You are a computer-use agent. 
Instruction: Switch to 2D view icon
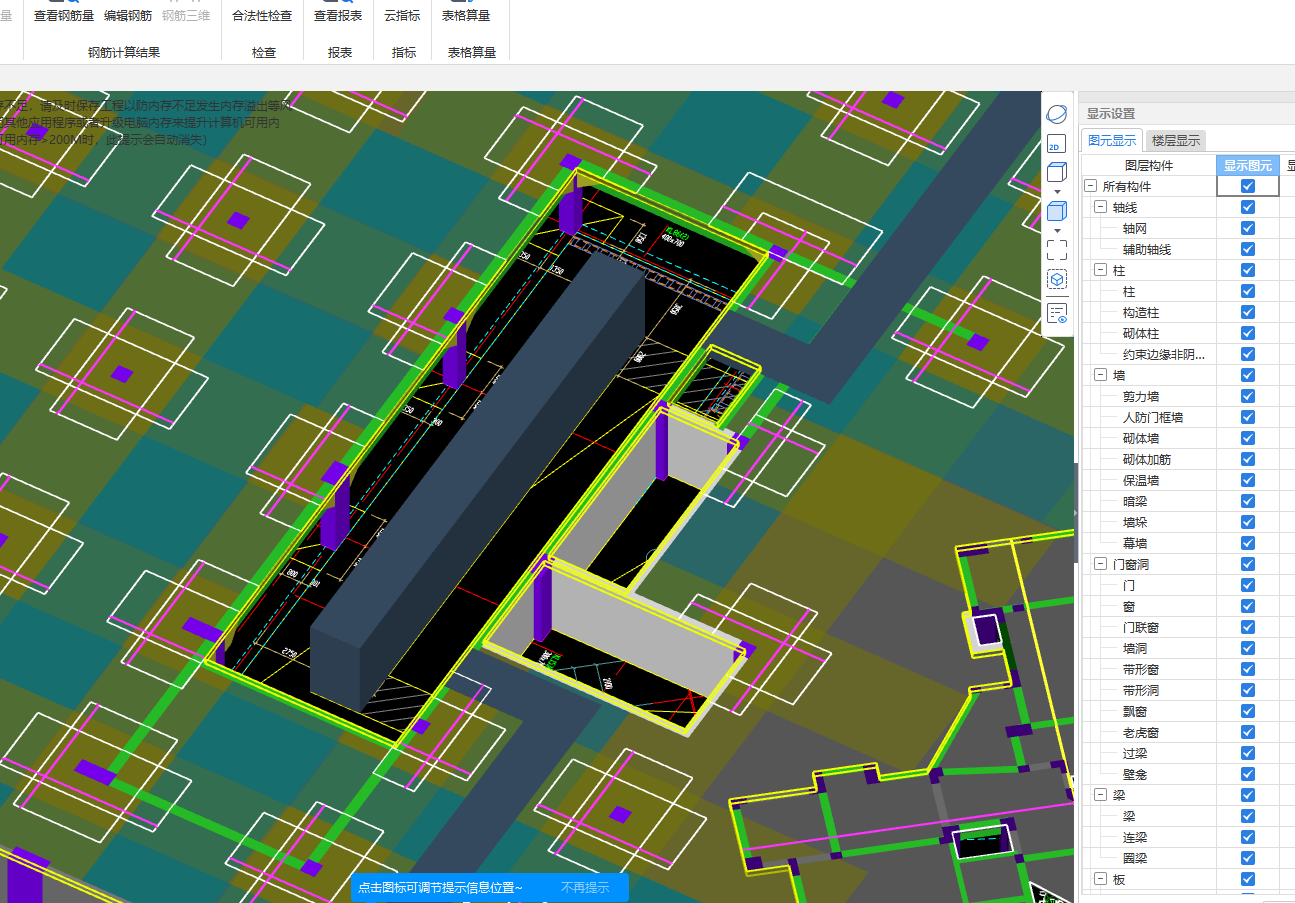1055,145
